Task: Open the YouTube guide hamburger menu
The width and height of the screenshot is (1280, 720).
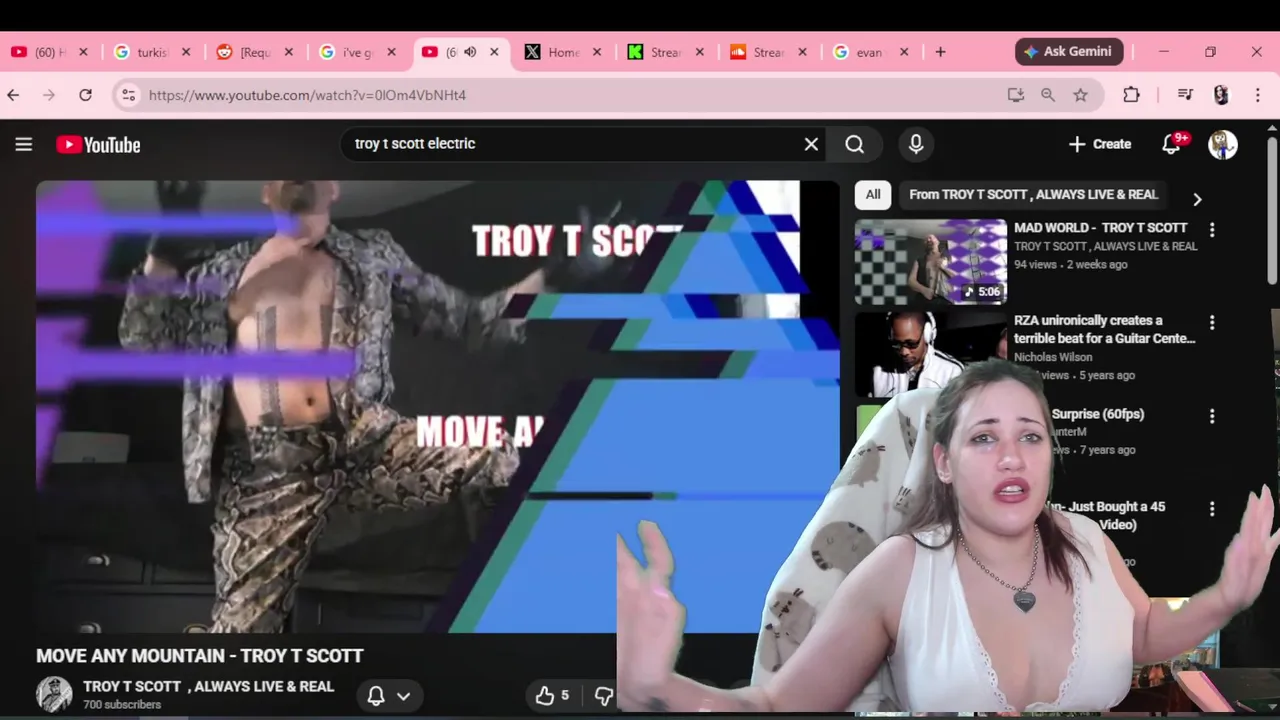Action: click(24, 144)
